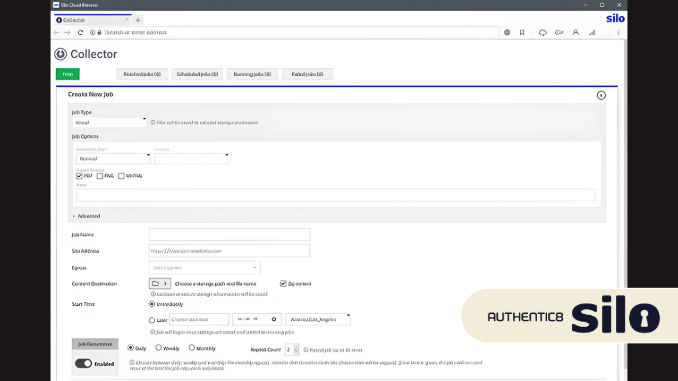Select Daily recurrence radio button
The width and height of the screenshot is (678, 381).
pos(131,348)
